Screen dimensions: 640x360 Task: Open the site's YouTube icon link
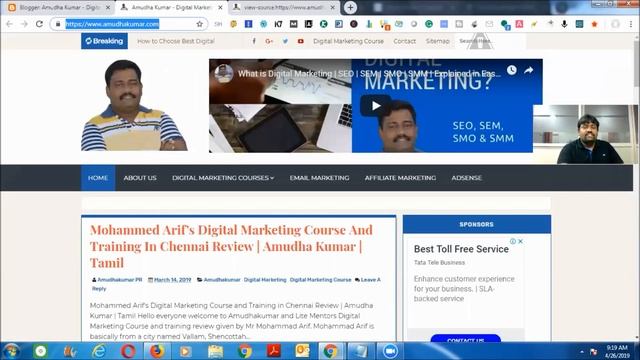pyautogui.click(x=300, y=41)
